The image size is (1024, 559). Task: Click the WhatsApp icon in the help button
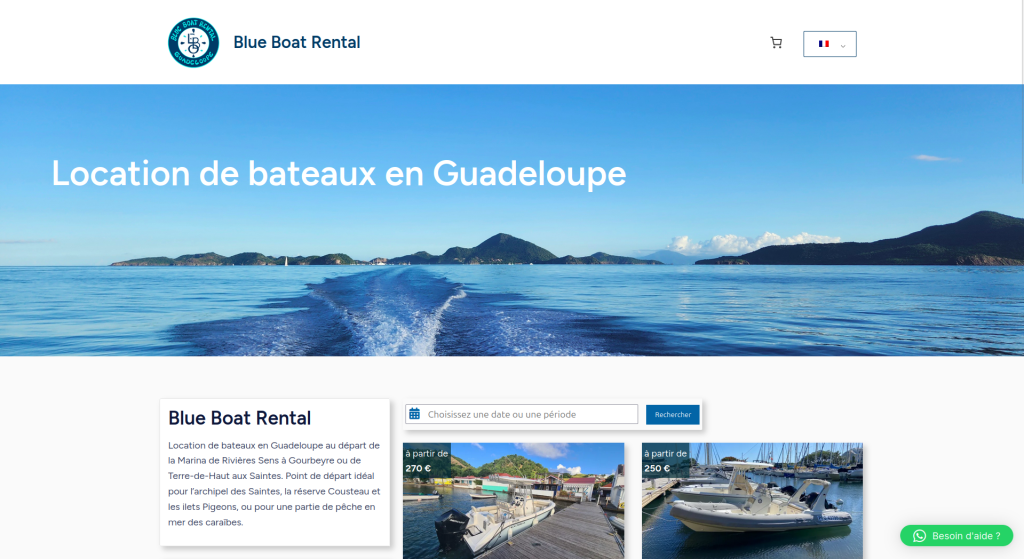919,536
